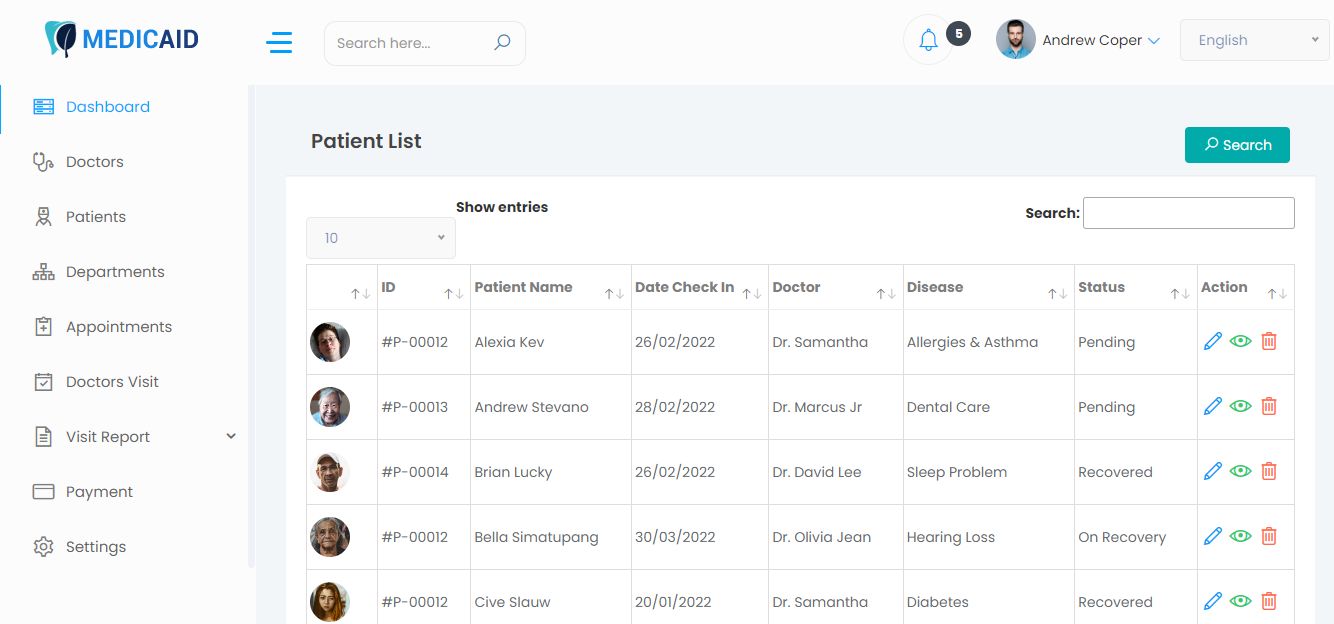
Task: Go to Appointments in the sidebar
Action: click(x=118, y=327)
